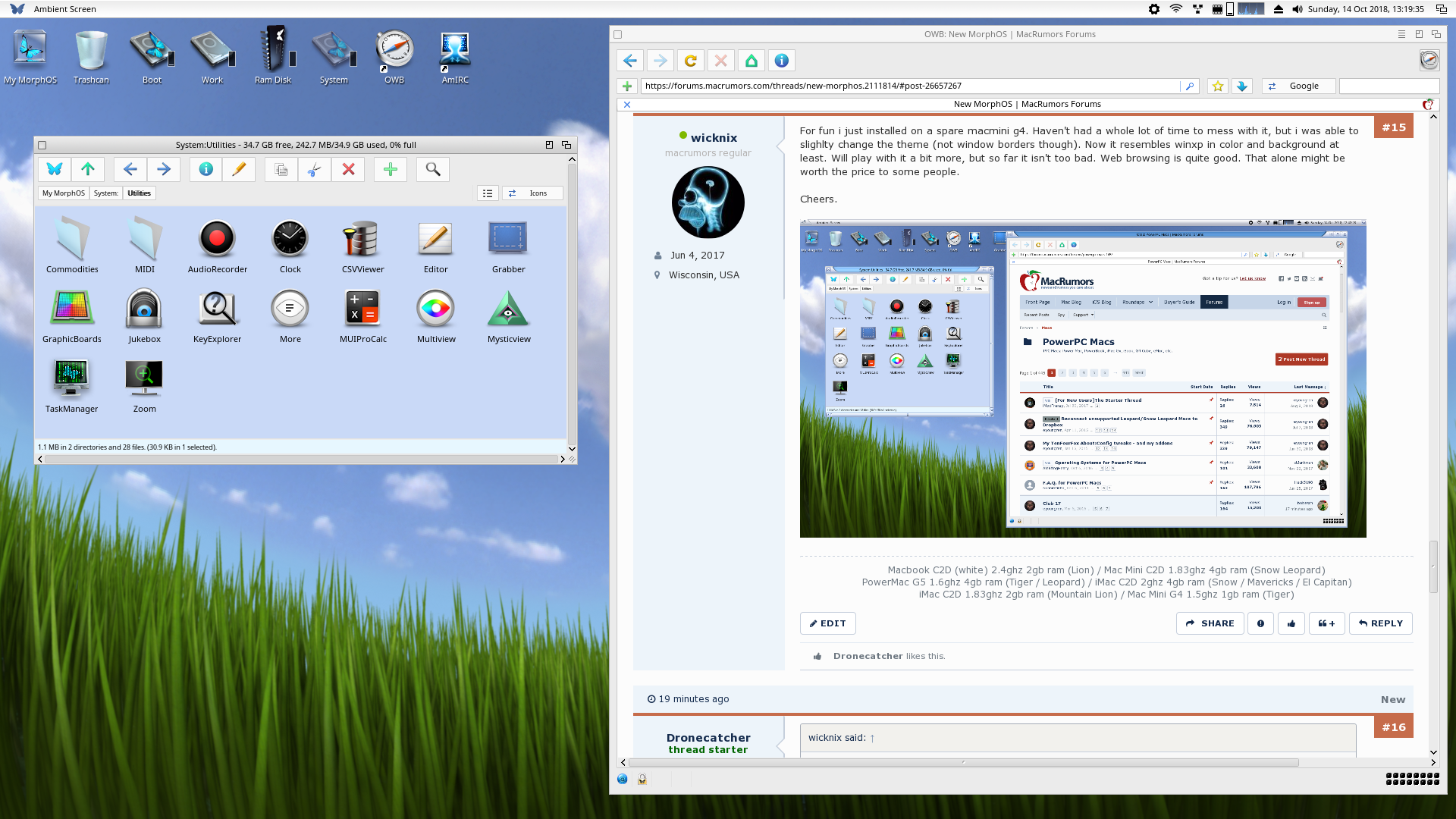
Task: Click the copy files toolbar button
Action: [x=281, y=169]
